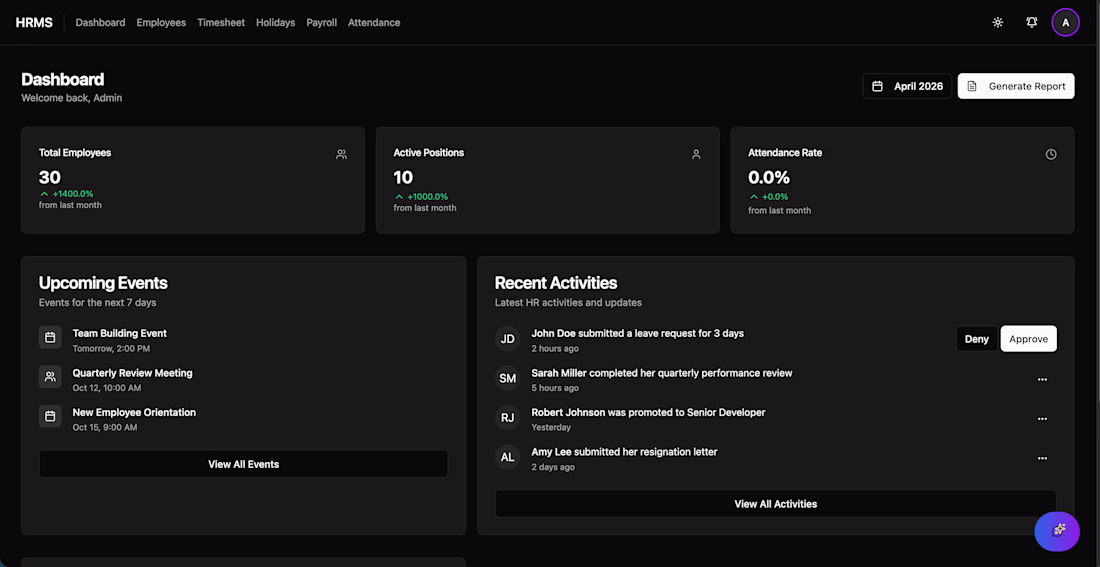
Task: Click the Total Employees people icon
Action: [x=341, y=155]
